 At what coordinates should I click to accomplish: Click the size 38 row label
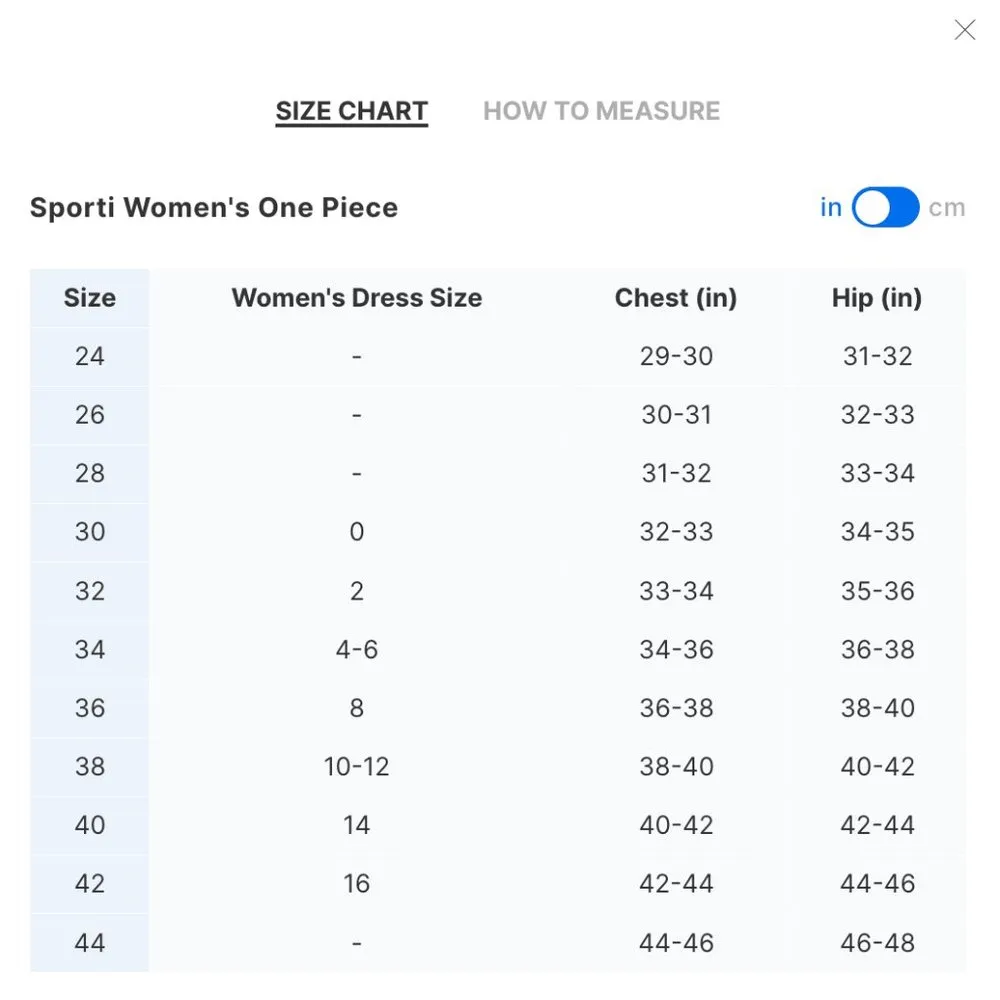tap(90, 767)
